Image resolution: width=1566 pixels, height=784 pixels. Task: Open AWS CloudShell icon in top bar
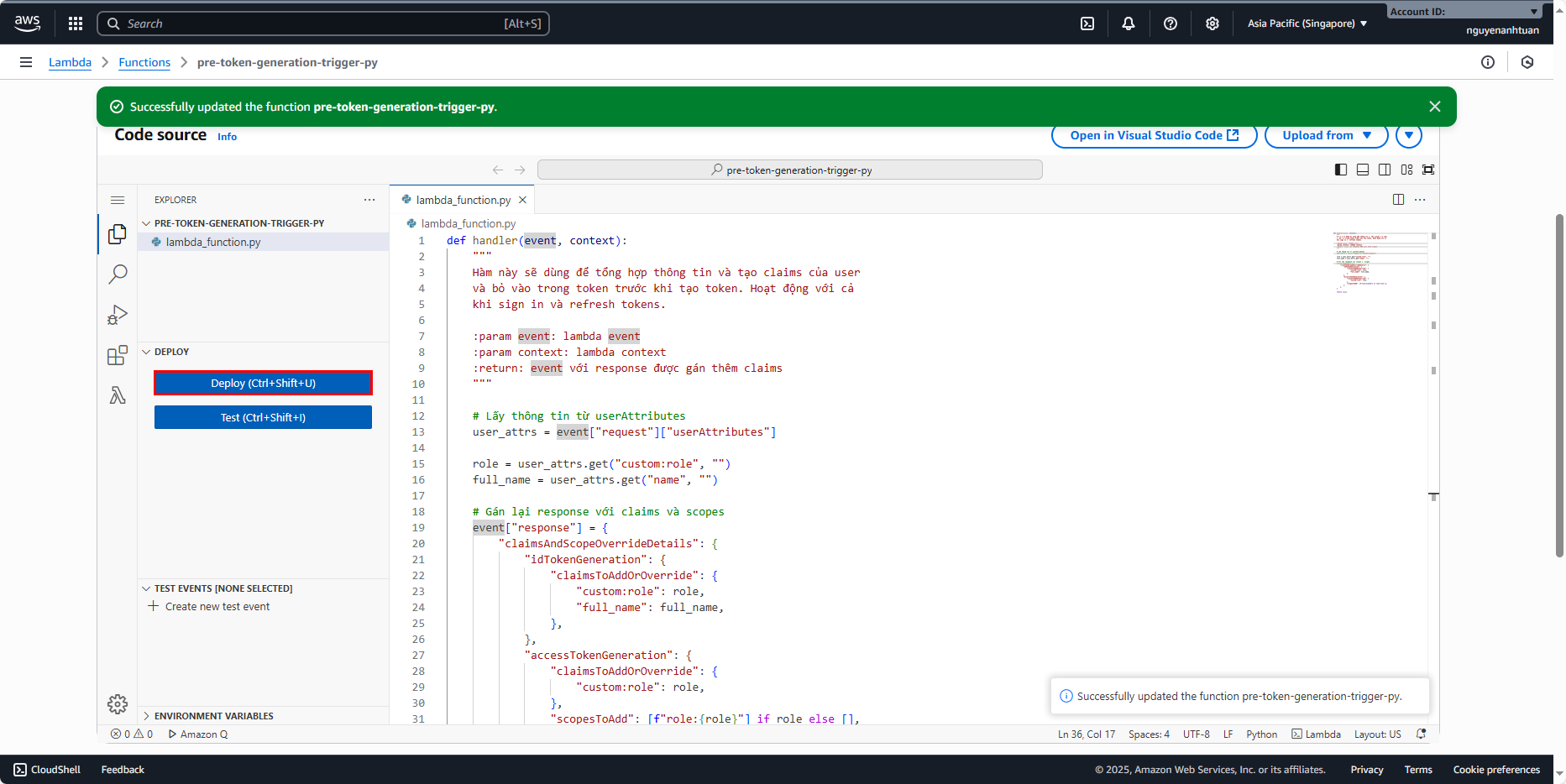(1087, 24)
